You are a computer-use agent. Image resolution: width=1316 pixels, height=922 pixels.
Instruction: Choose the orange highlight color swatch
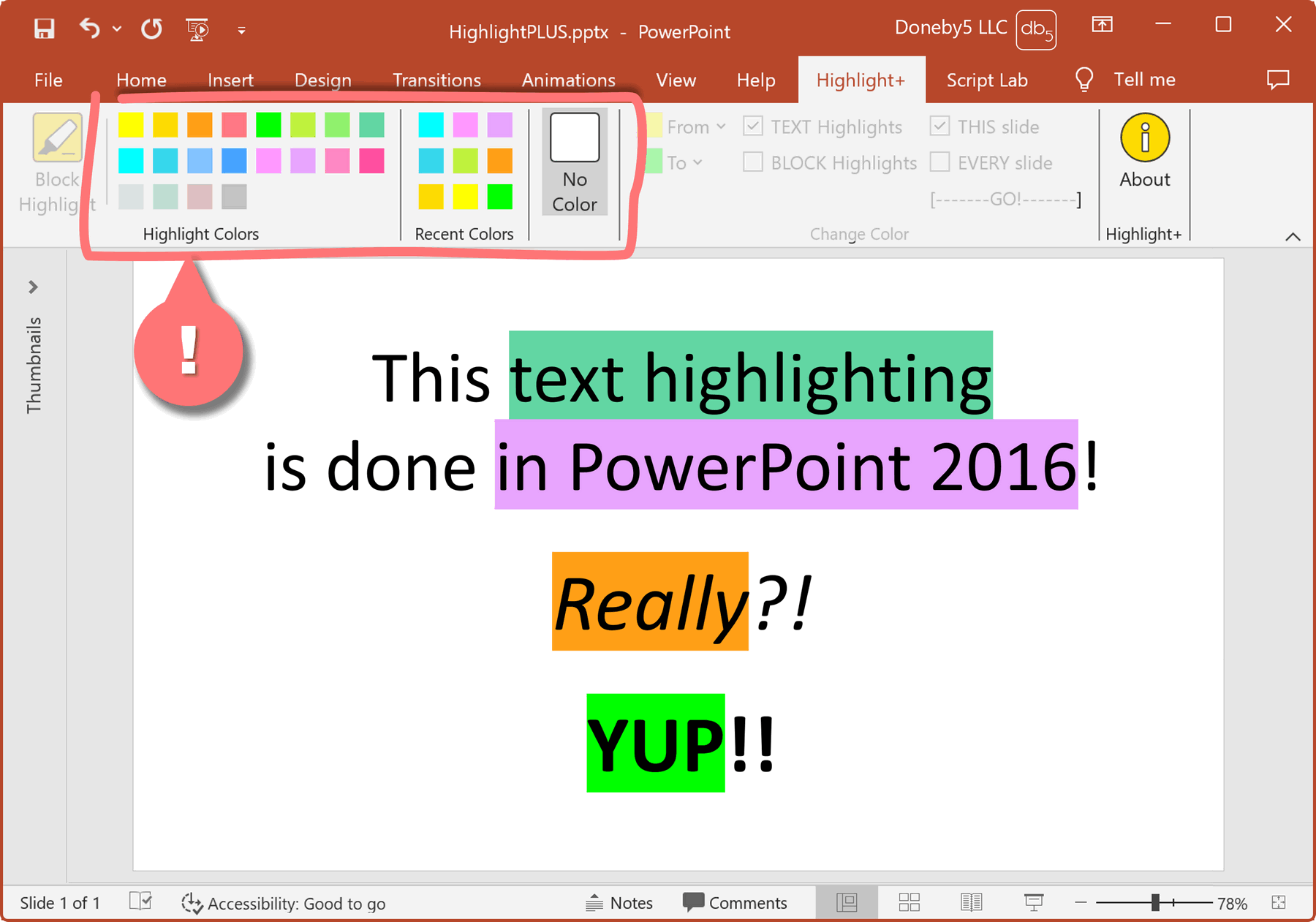pyautogui.click(x=200, y=125)
